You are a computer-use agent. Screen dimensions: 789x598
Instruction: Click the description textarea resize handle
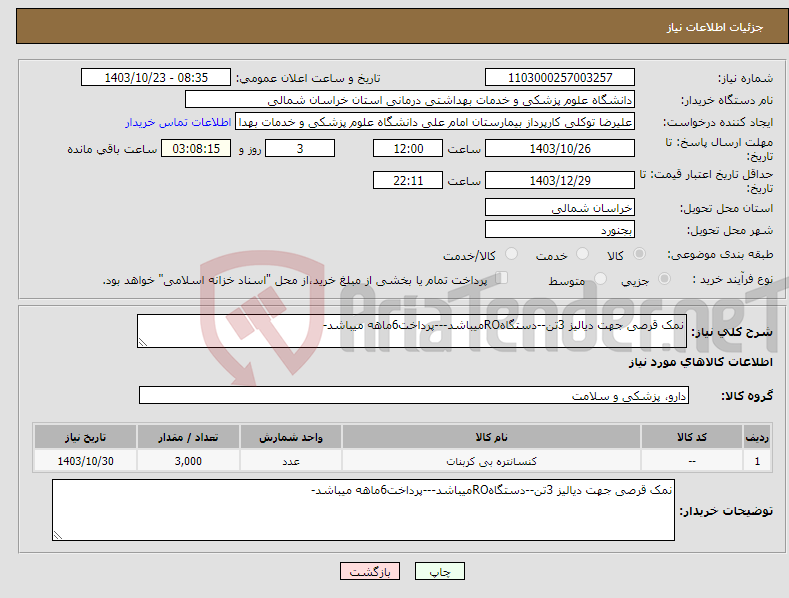[x=143, y=342]
